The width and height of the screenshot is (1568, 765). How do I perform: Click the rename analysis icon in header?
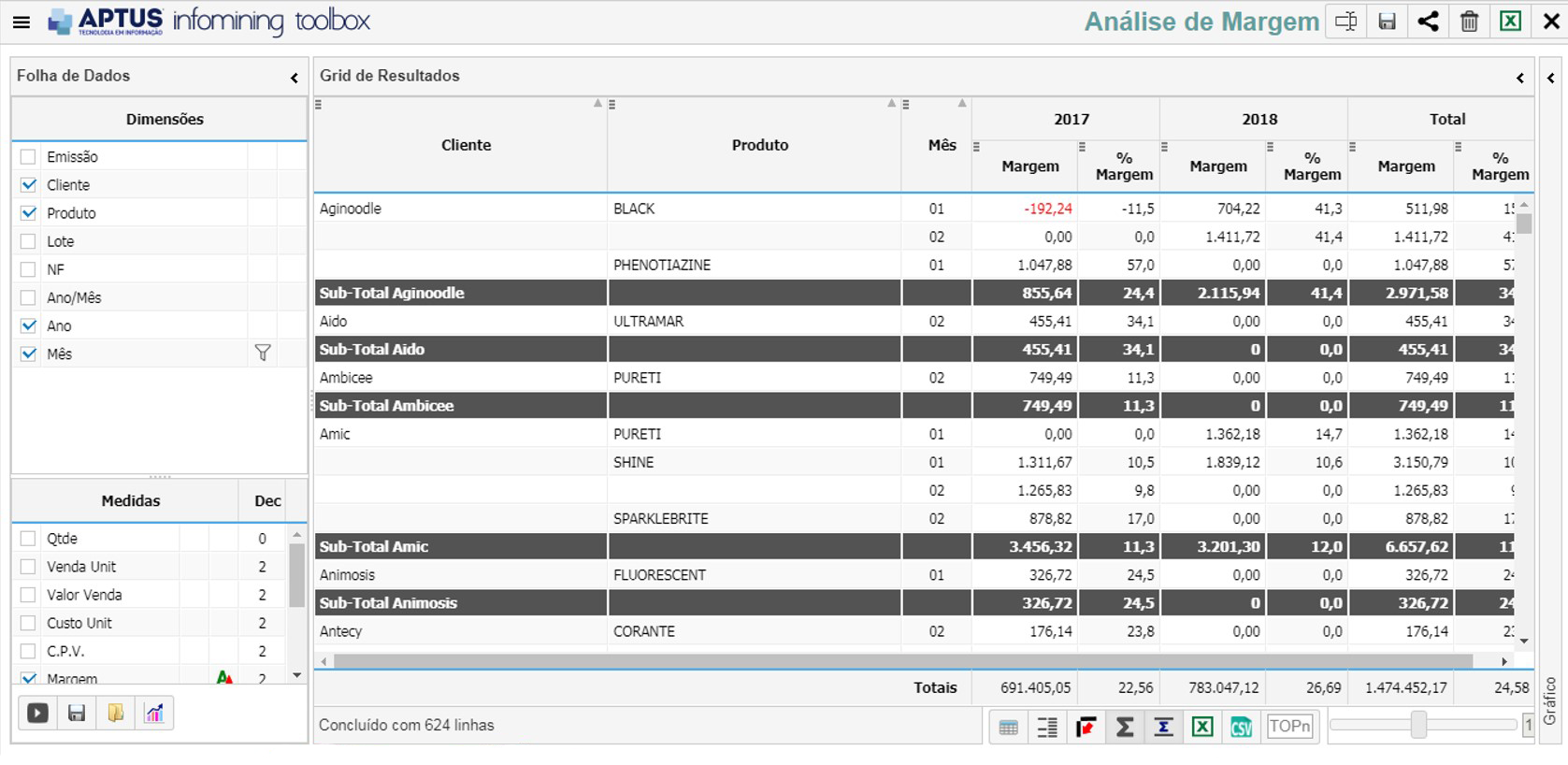coord(1345,22)
